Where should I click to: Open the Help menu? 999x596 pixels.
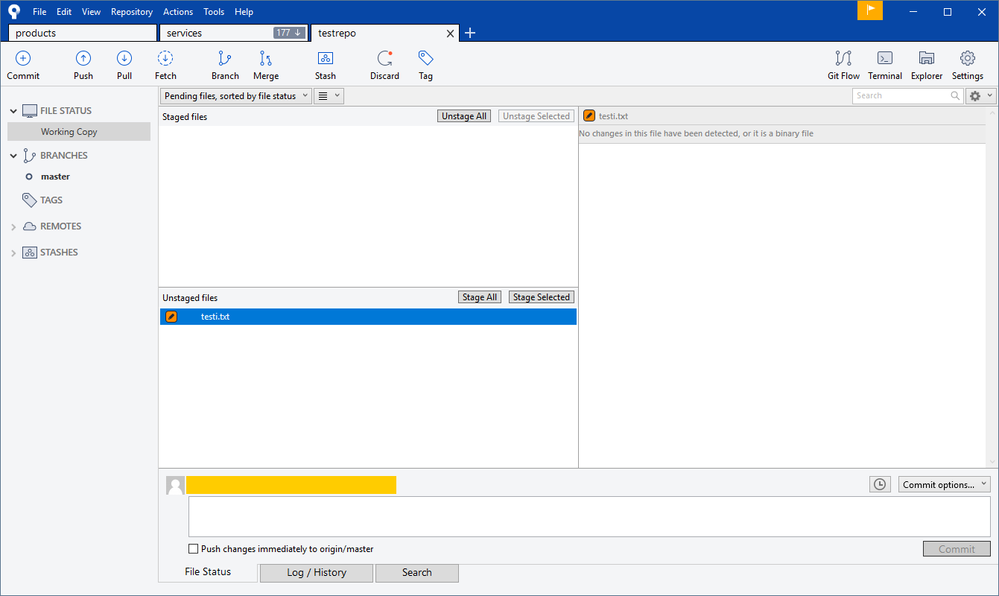[243, 11]
